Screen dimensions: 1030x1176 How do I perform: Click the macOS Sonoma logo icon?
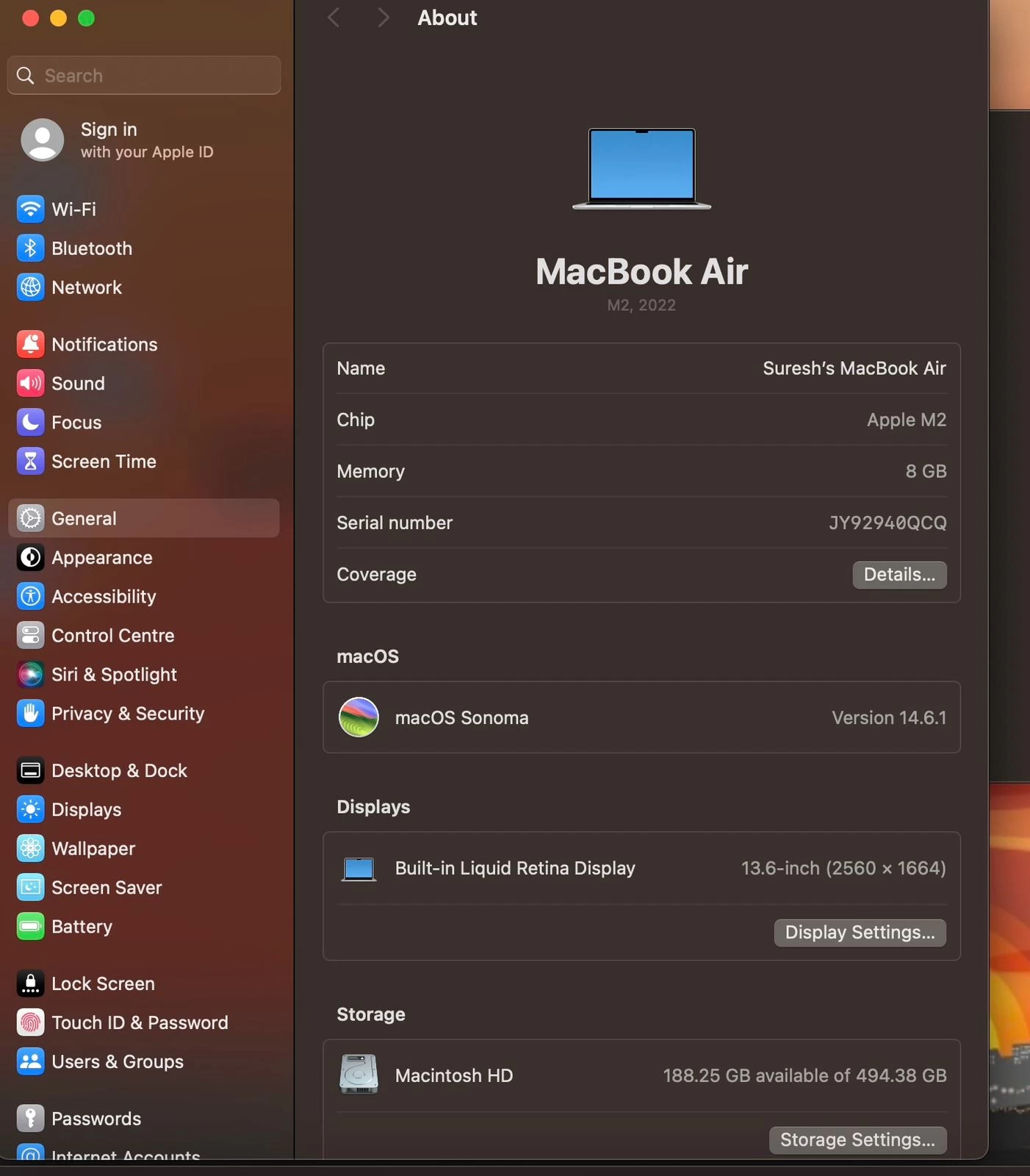(359, 717)
